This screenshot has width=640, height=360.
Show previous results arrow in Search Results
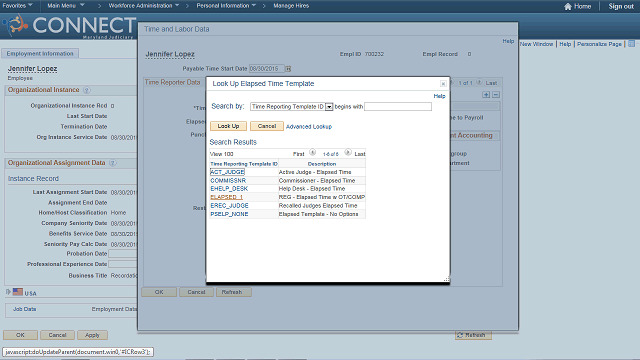tap(313, 153)
